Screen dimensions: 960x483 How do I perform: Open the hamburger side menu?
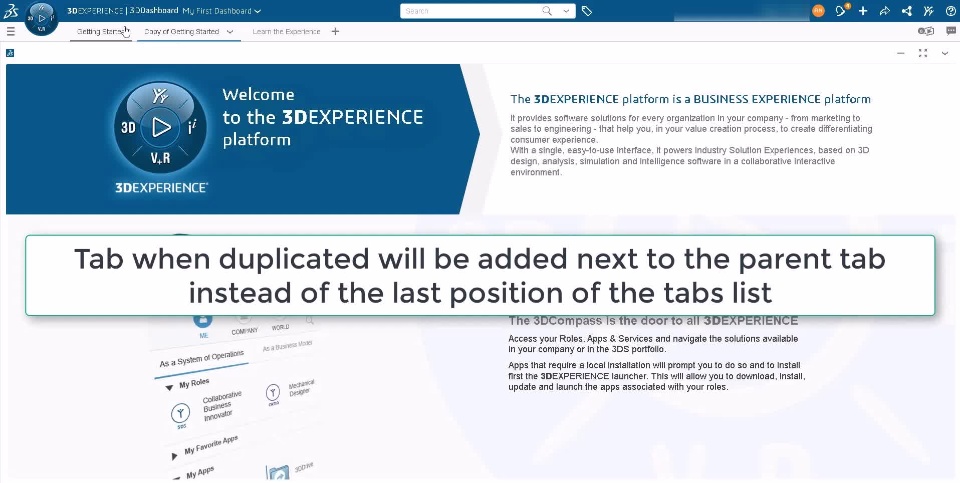click(x=10, y=31)
